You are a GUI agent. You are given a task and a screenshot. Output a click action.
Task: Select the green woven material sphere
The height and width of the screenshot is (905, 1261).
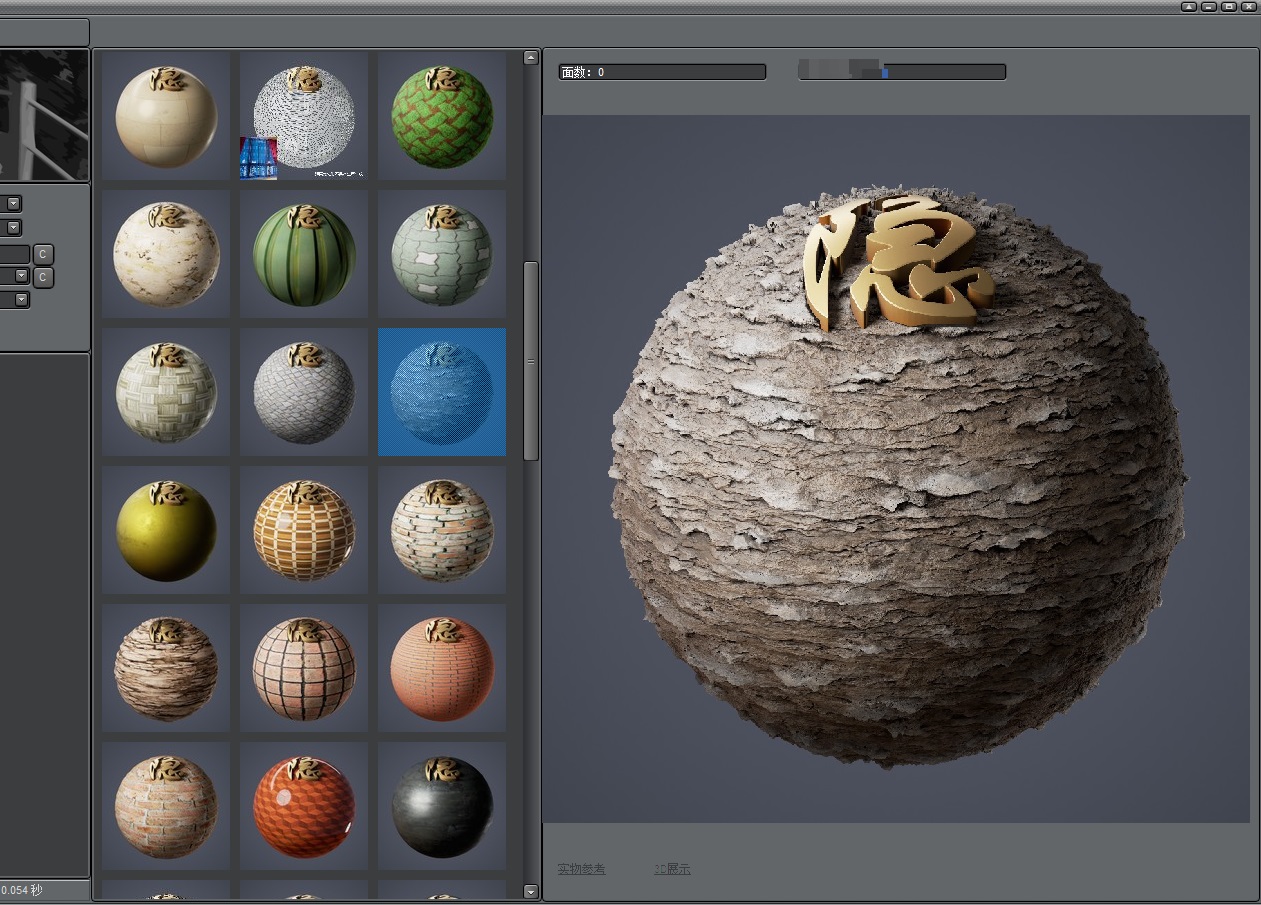click(442, 115)
